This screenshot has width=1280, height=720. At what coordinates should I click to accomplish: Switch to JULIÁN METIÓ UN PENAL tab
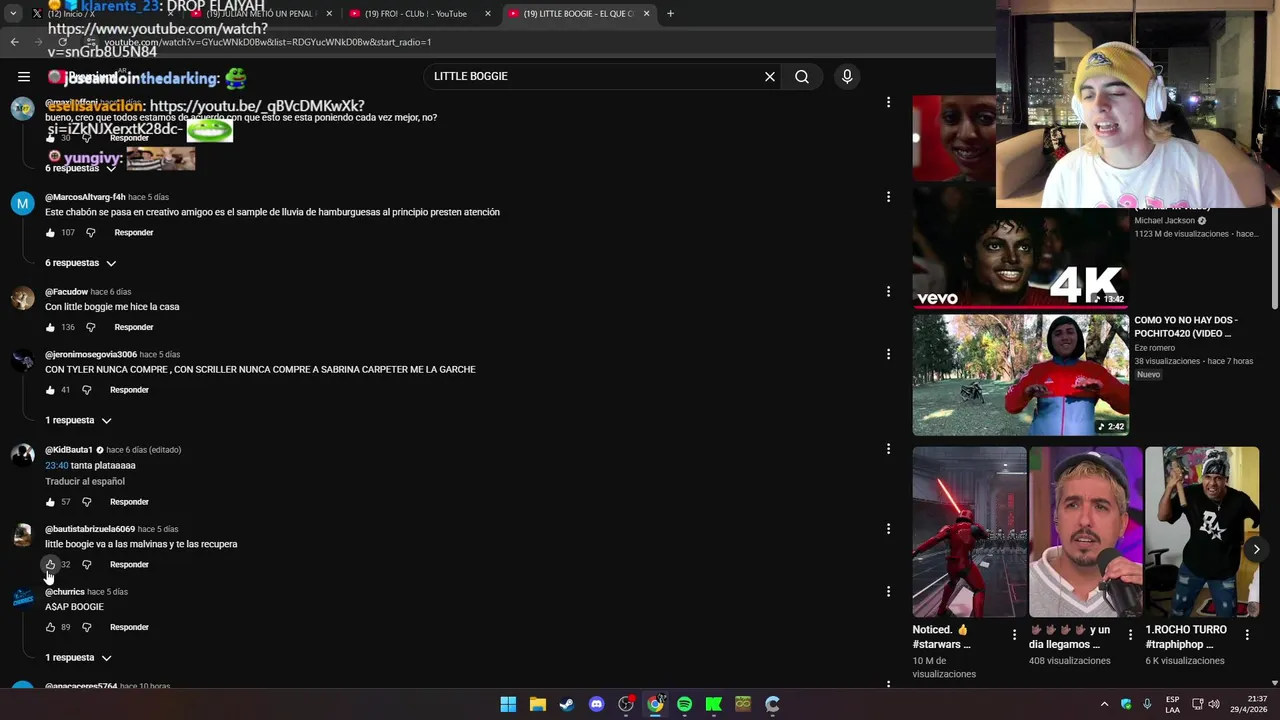260,14
